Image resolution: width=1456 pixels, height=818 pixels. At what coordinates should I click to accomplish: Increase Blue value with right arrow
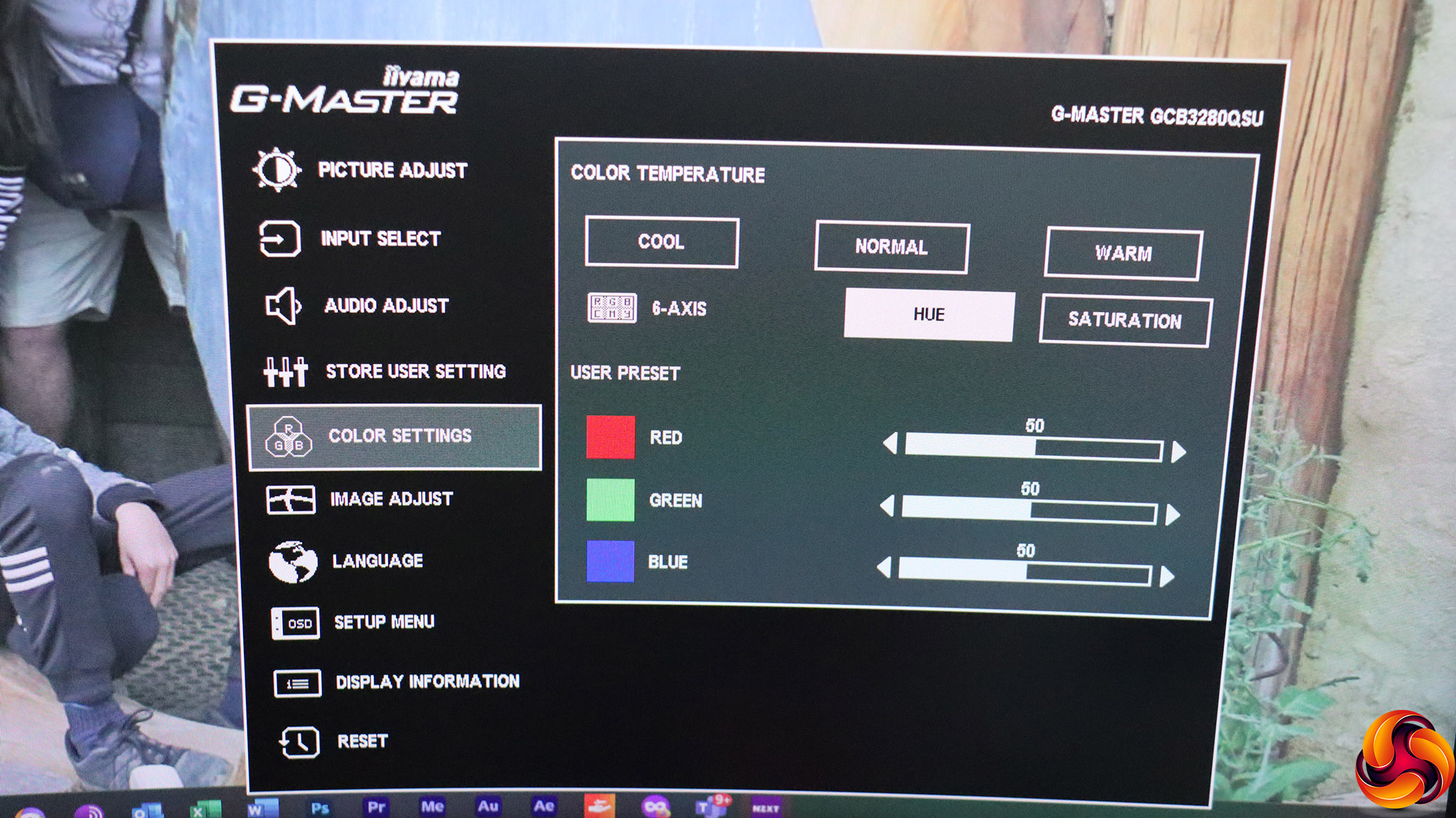click(1167, 576)
